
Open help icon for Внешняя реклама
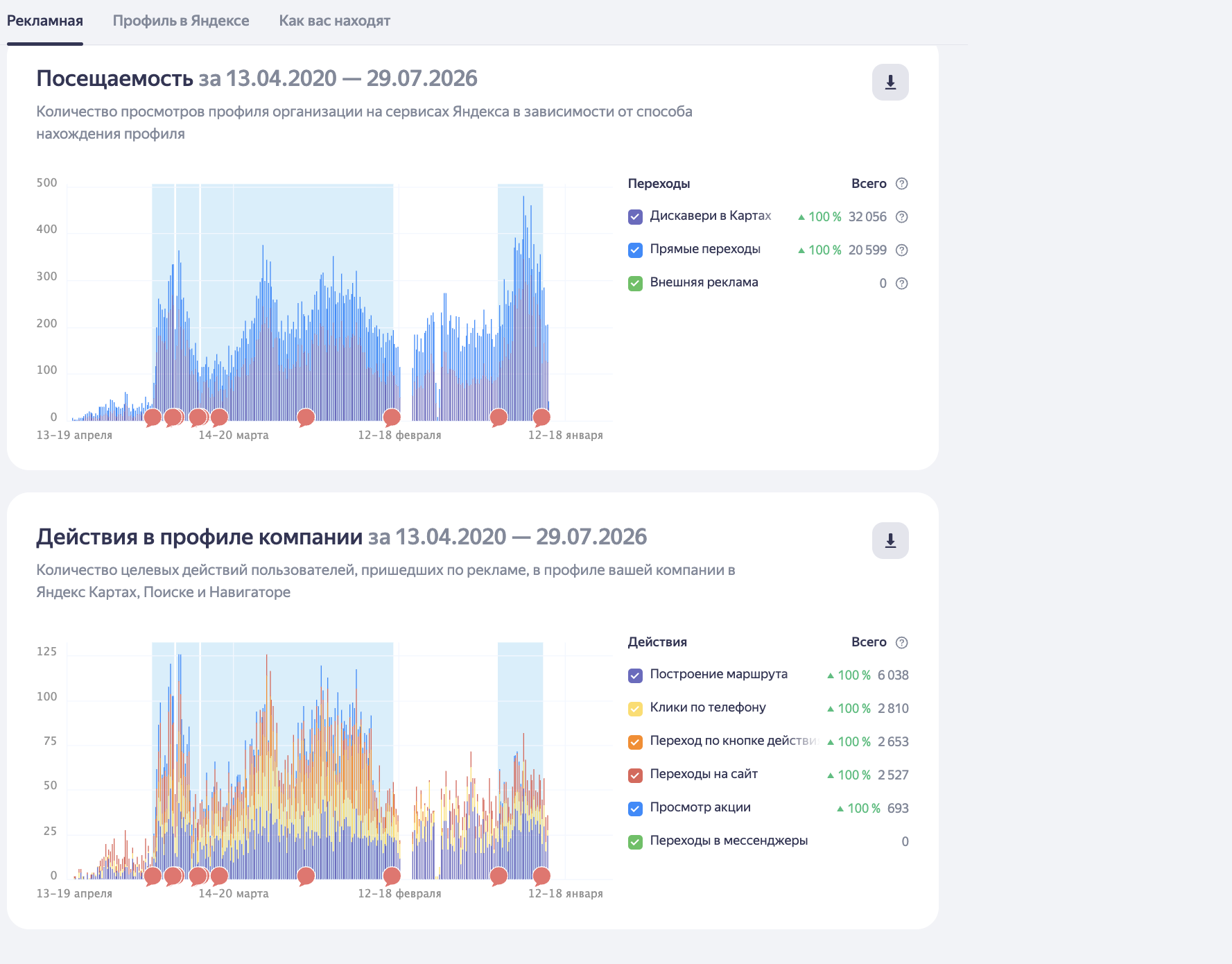click(901, 284)
